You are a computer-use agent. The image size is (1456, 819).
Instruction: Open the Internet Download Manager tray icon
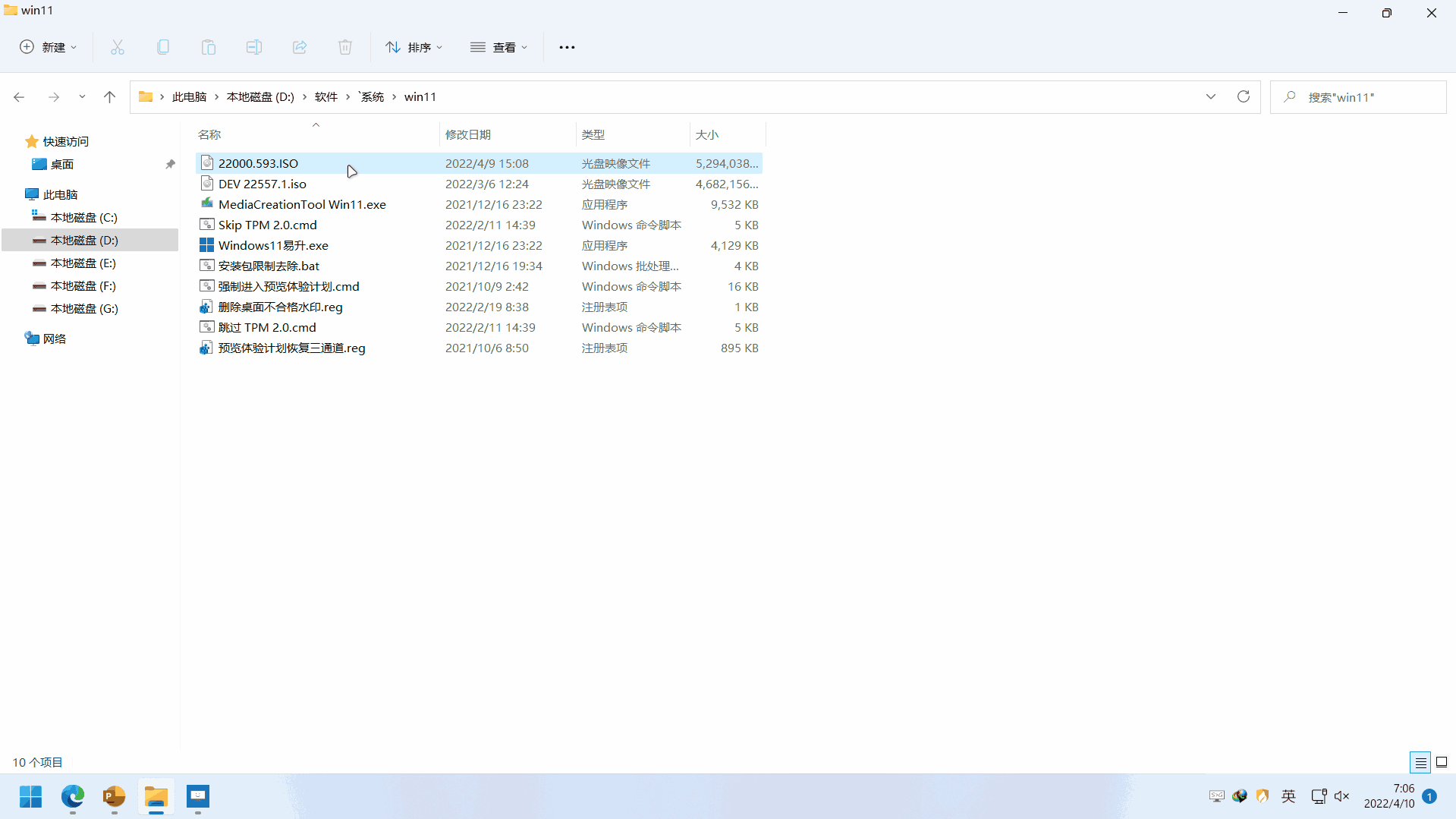pos(1240,796)
